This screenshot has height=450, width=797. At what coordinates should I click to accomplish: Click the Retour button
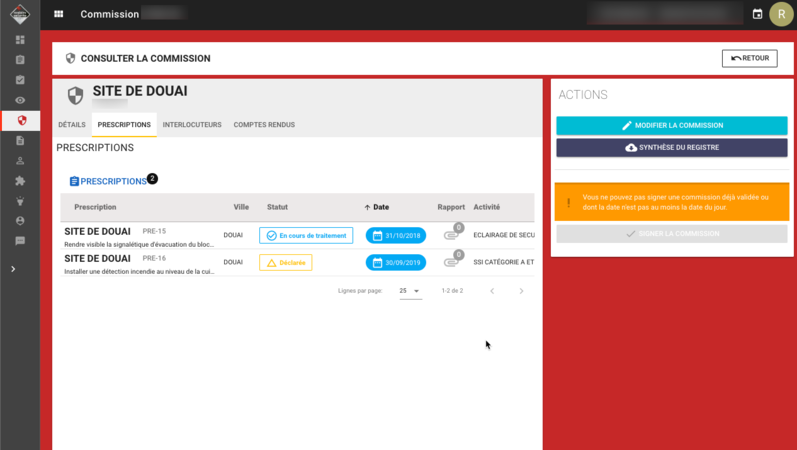coord(750,58)
